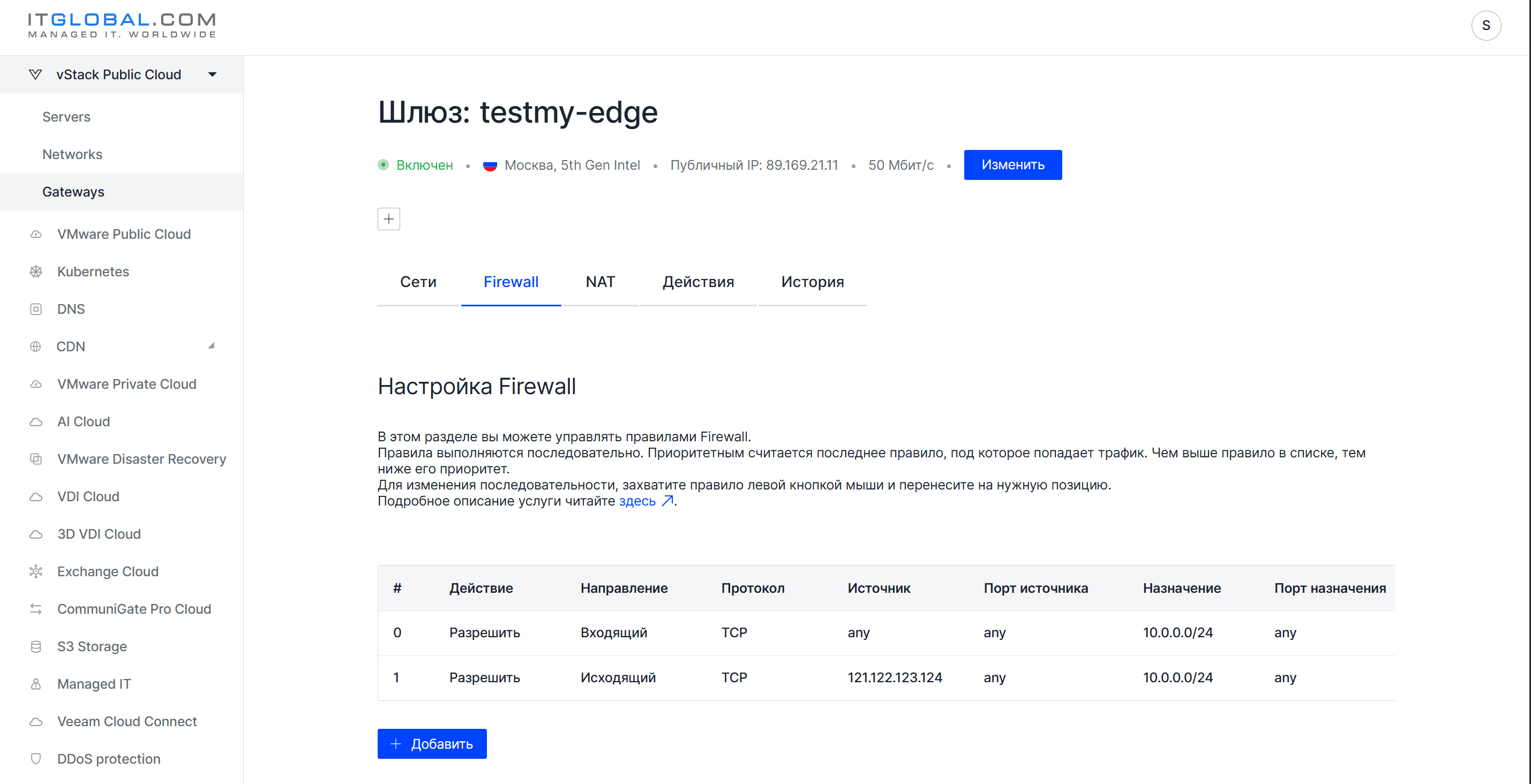This screenshot has width=1531, height=784.
Task: Switch to the Сети tab
Action: point(418,282)
